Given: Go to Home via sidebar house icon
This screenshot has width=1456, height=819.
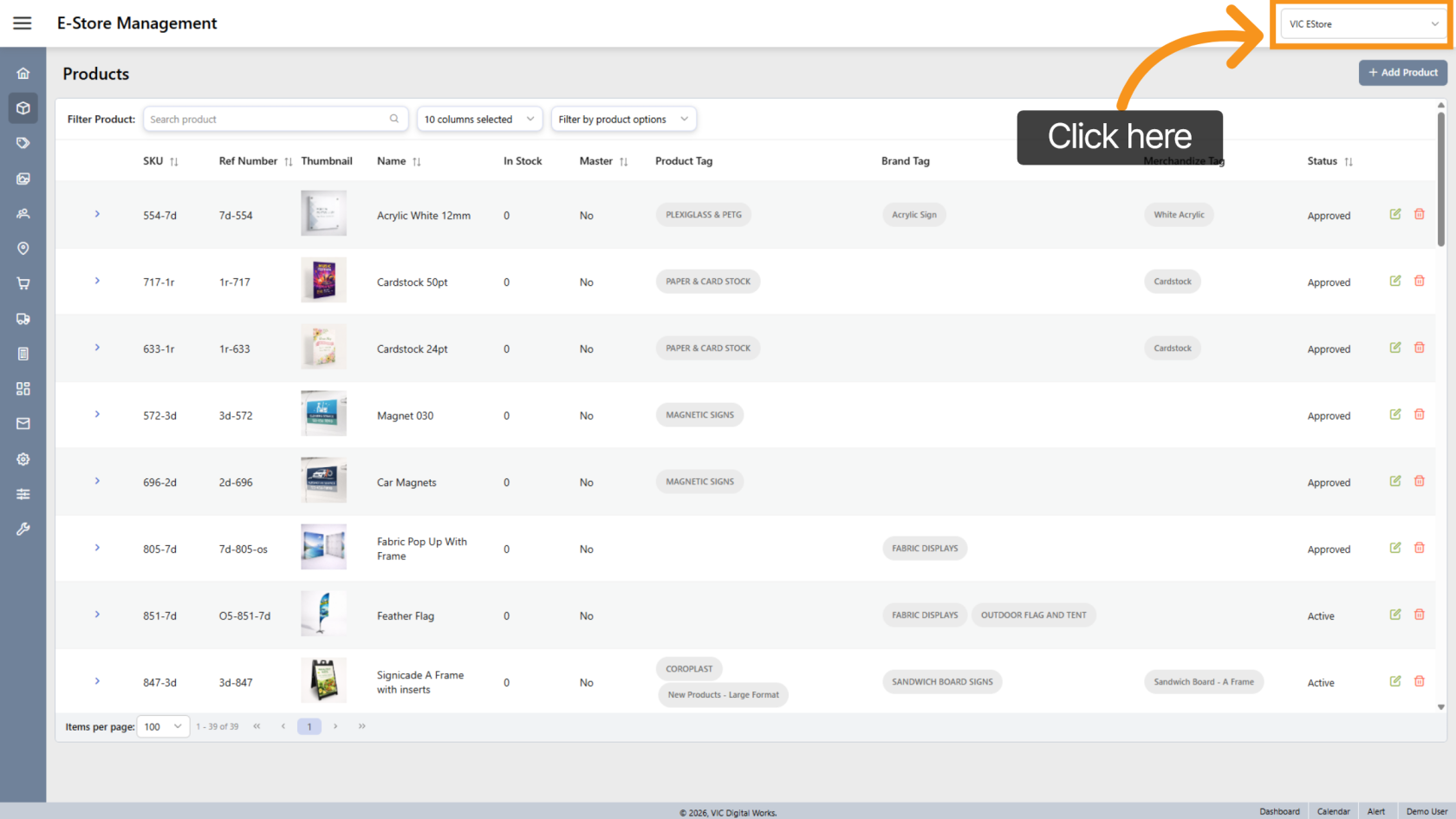Looking at the screenshot, I should (x=23, y=74).
